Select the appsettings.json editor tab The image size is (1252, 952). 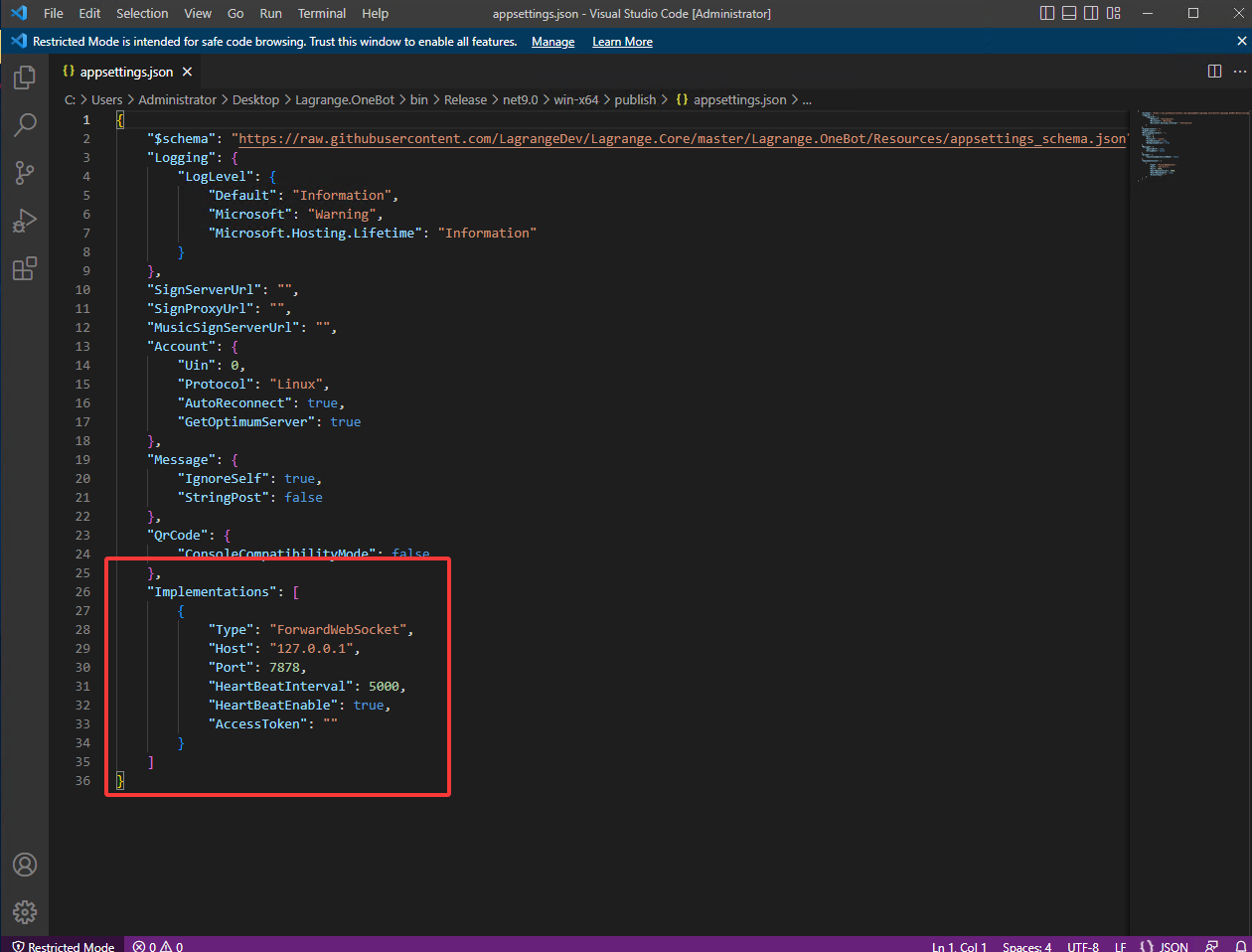(x=126, y=72)
